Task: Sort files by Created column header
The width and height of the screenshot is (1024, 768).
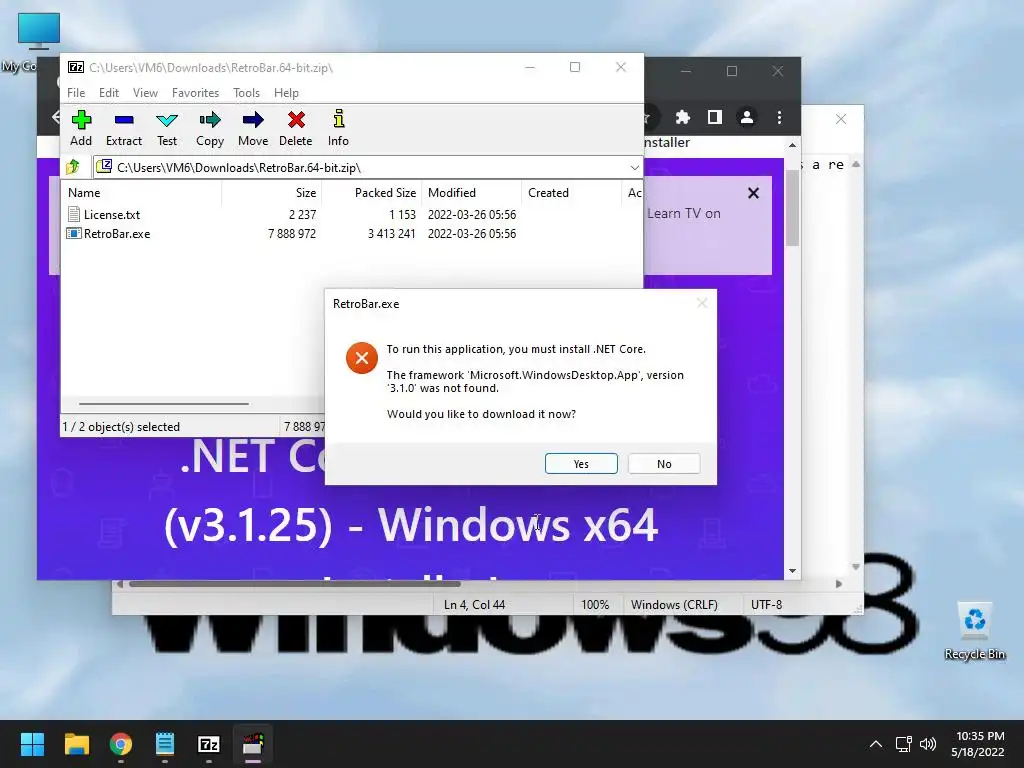Action: tap(571, 193)
